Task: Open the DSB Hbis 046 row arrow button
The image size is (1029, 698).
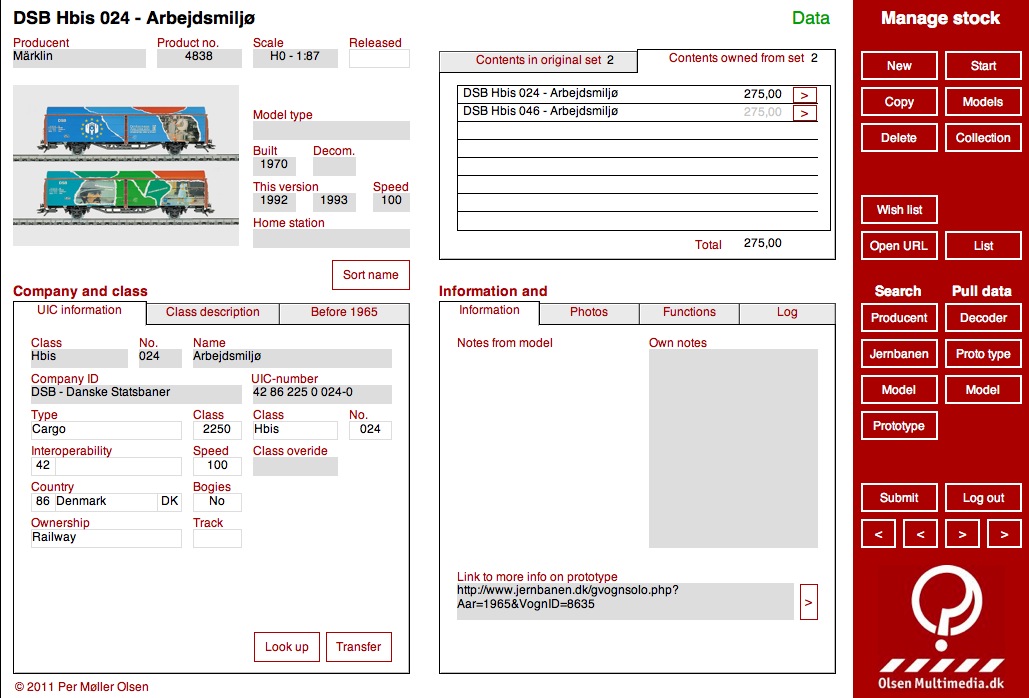Action: [x=805, y=113]
